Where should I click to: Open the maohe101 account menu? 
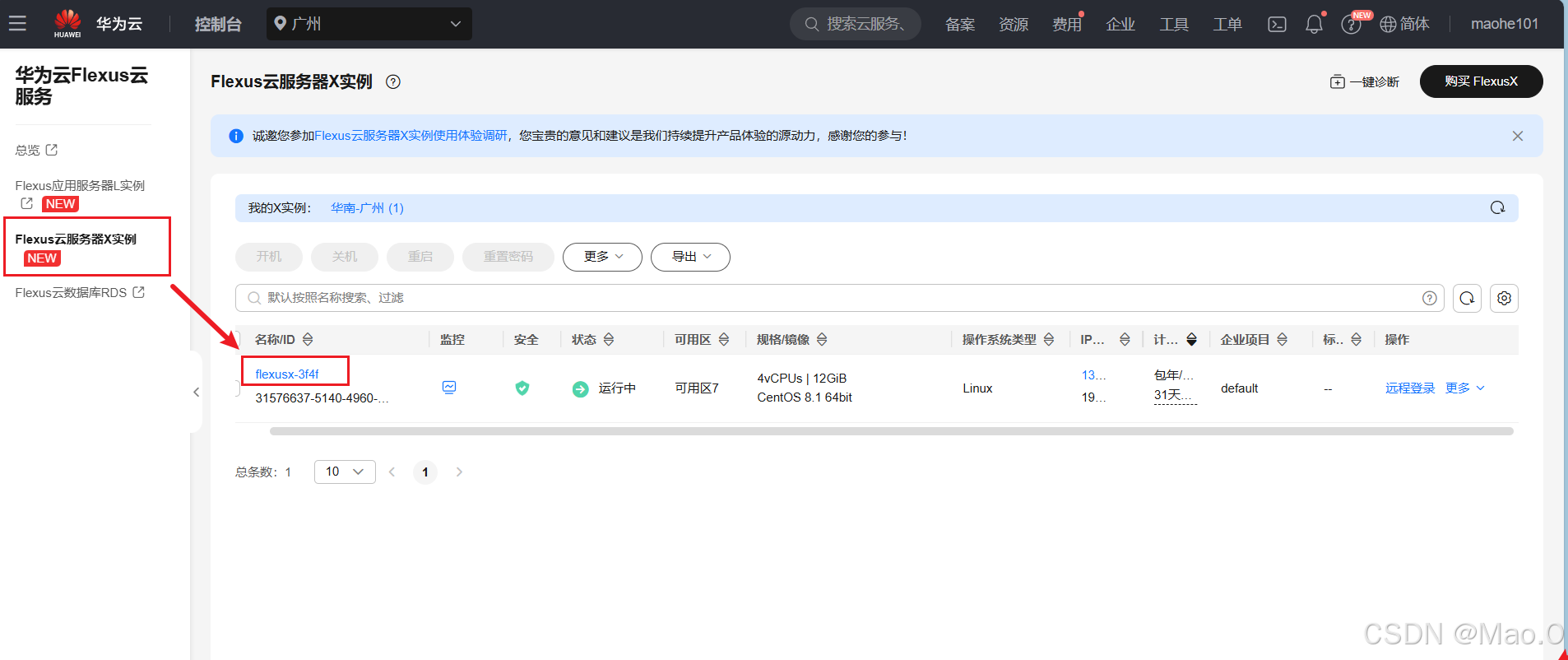coord(1505,24)
